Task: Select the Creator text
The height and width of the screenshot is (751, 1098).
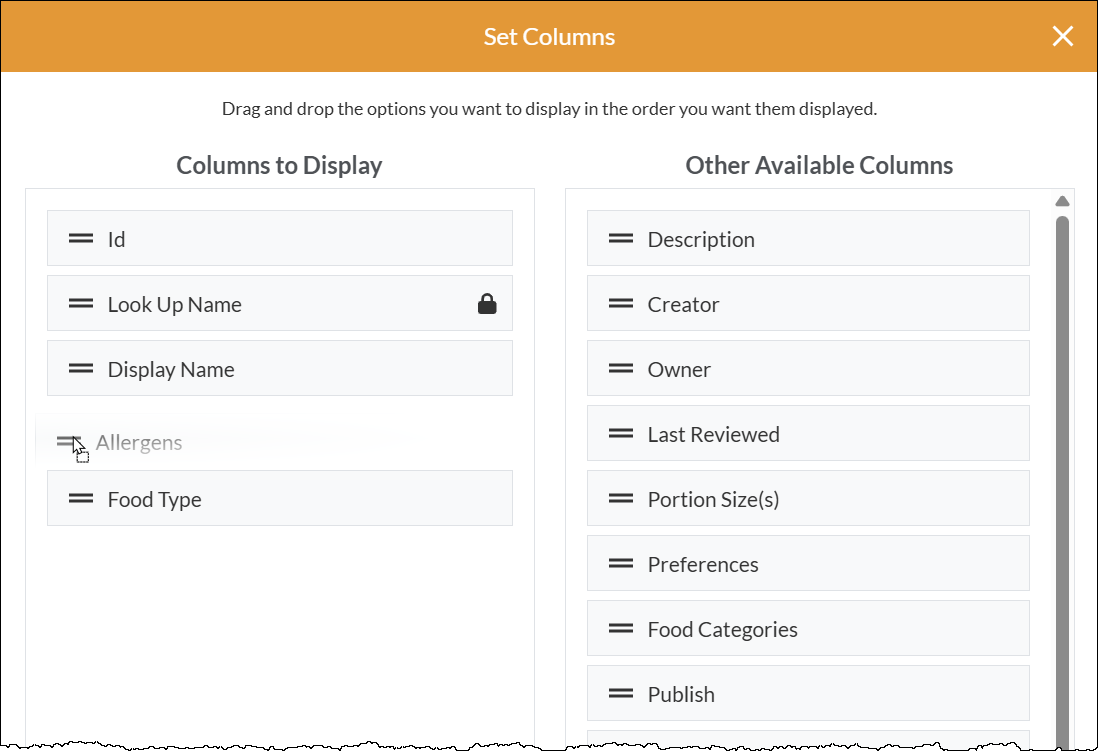Action: pos(683,305)
